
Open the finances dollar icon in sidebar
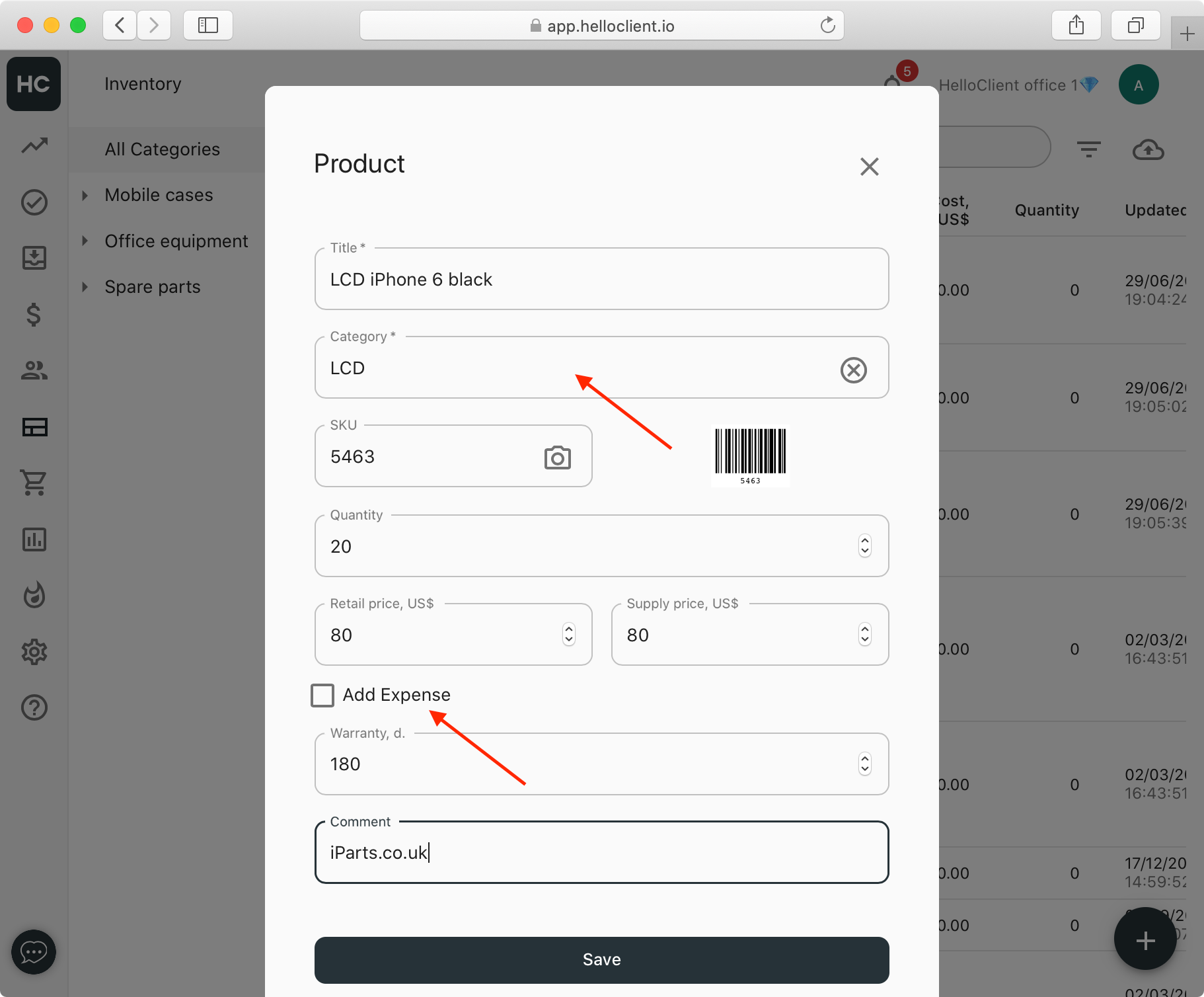click(x=34, y=315)
